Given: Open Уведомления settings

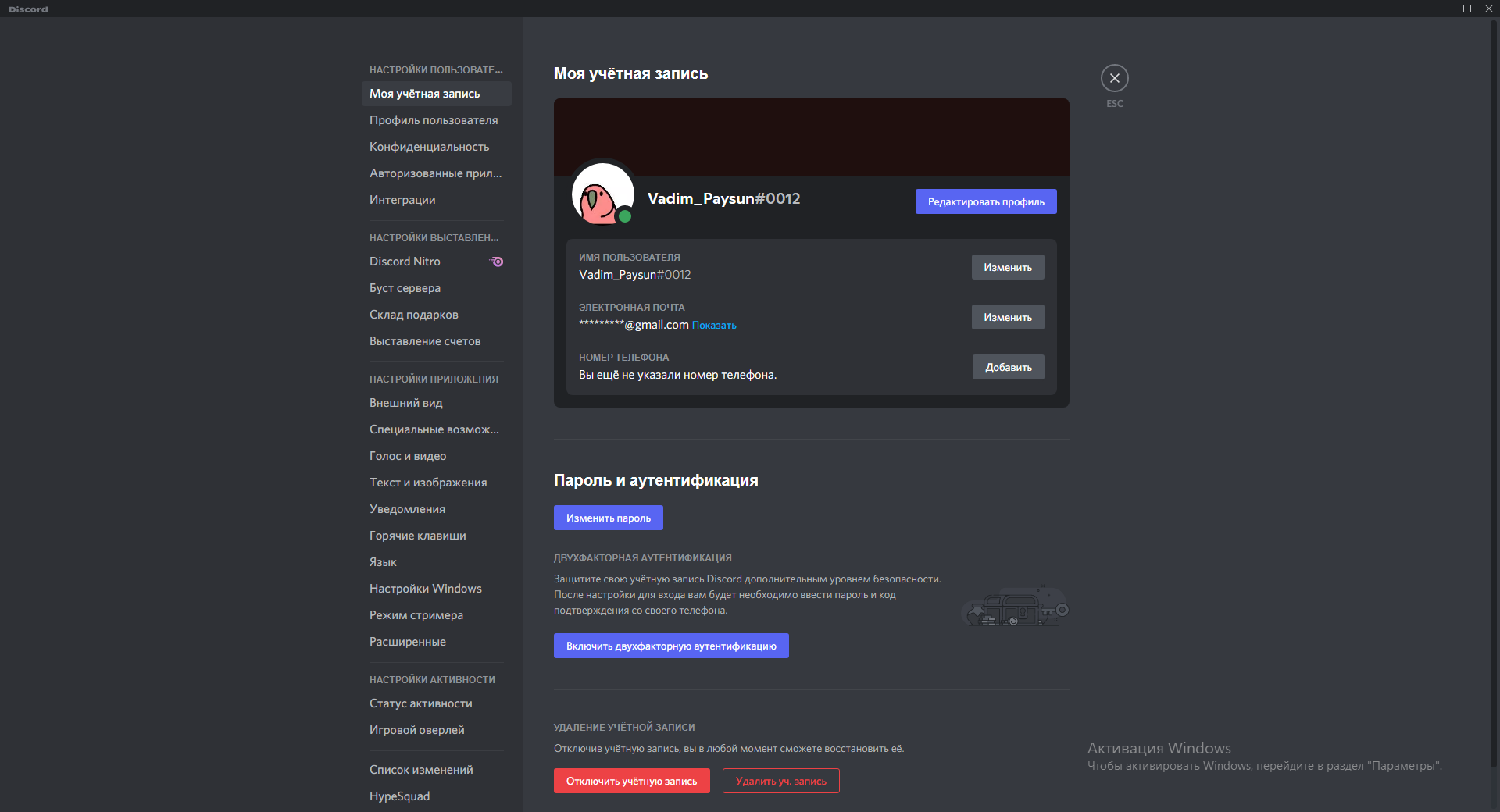Looking at the screenshot, I should pos(436,509).
